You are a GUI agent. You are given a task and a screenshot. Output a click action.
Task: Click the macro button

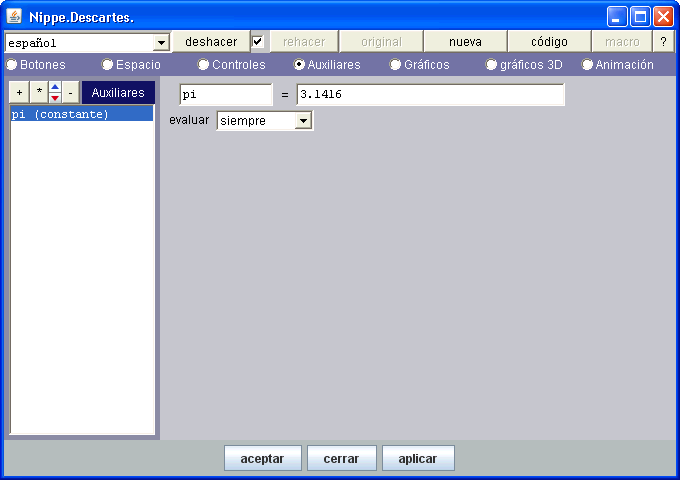622,42
